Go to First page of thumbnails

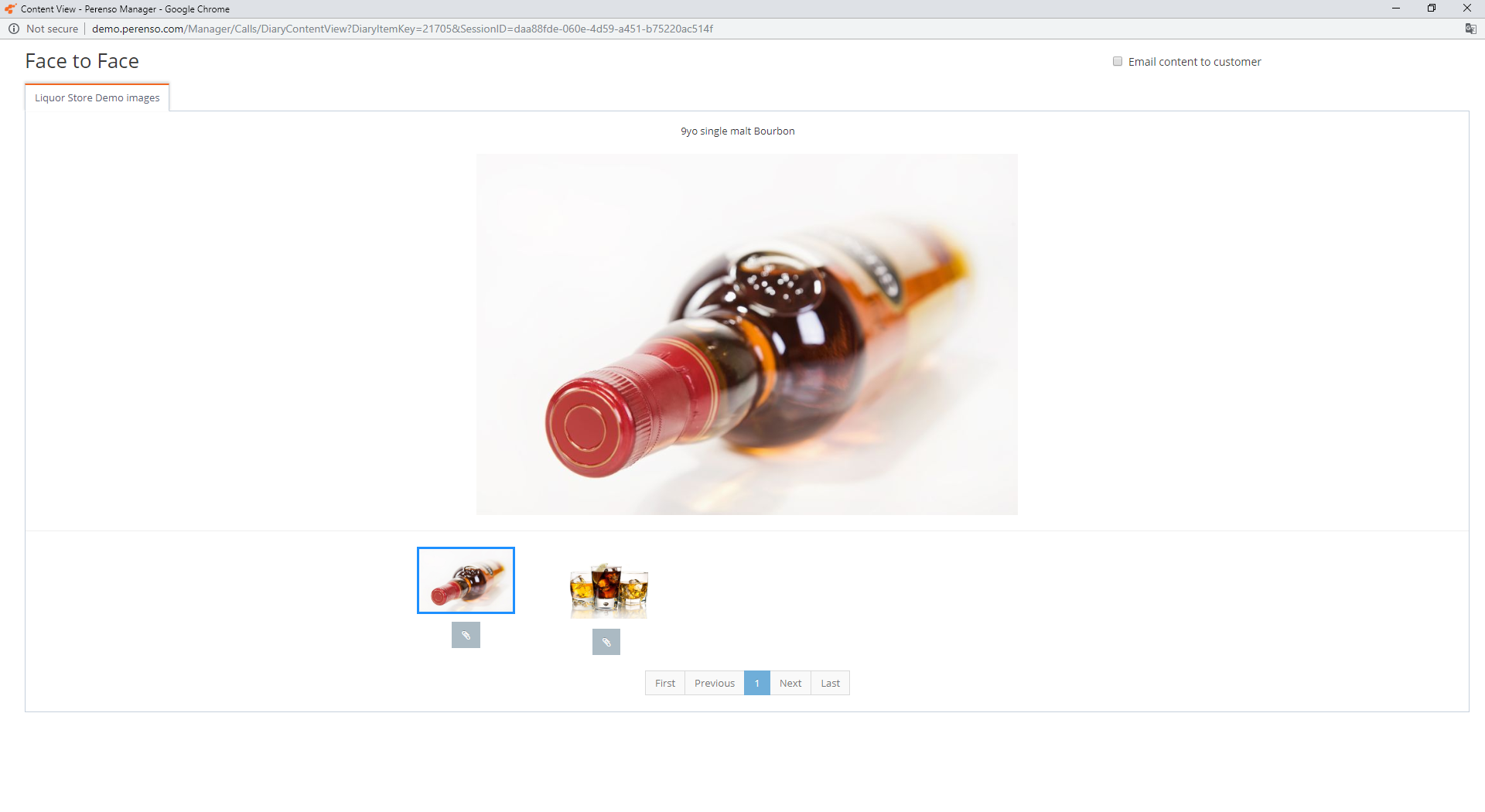(665, 683)
